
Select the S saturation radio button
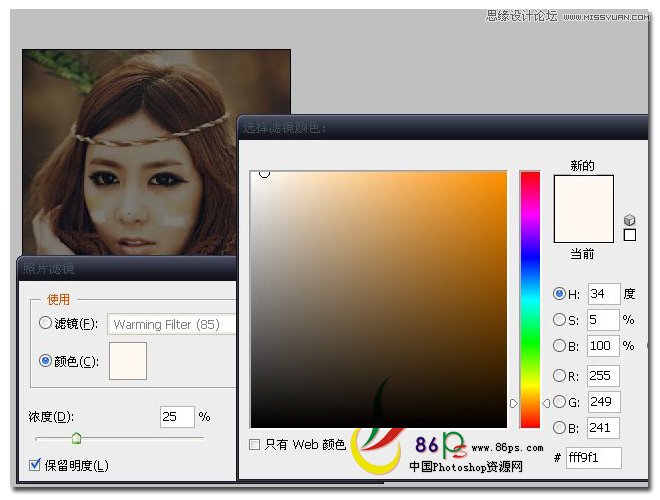coord(559,319)
